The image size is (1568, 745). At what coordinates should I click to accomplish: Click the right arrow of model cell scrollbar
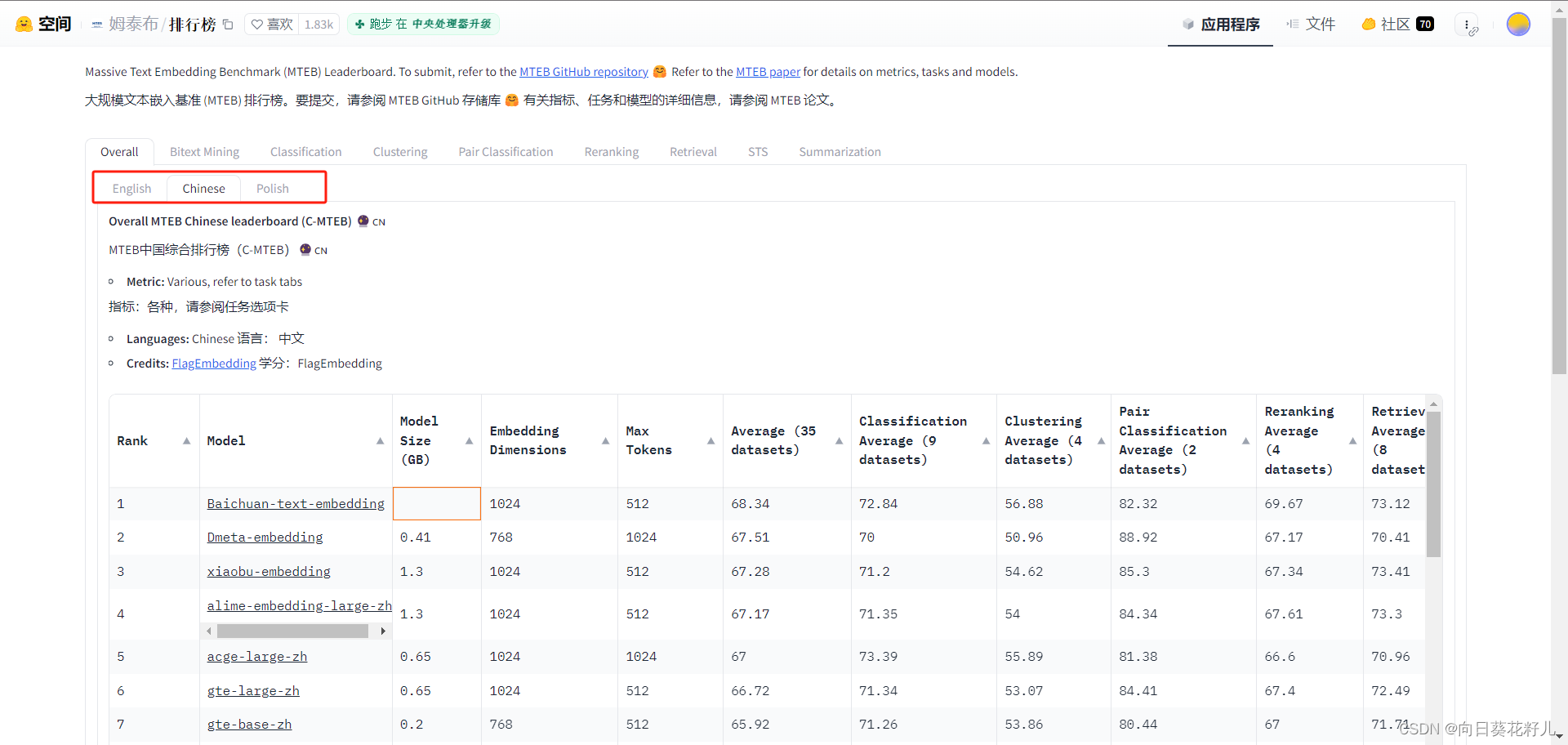(x=383, y=631)
